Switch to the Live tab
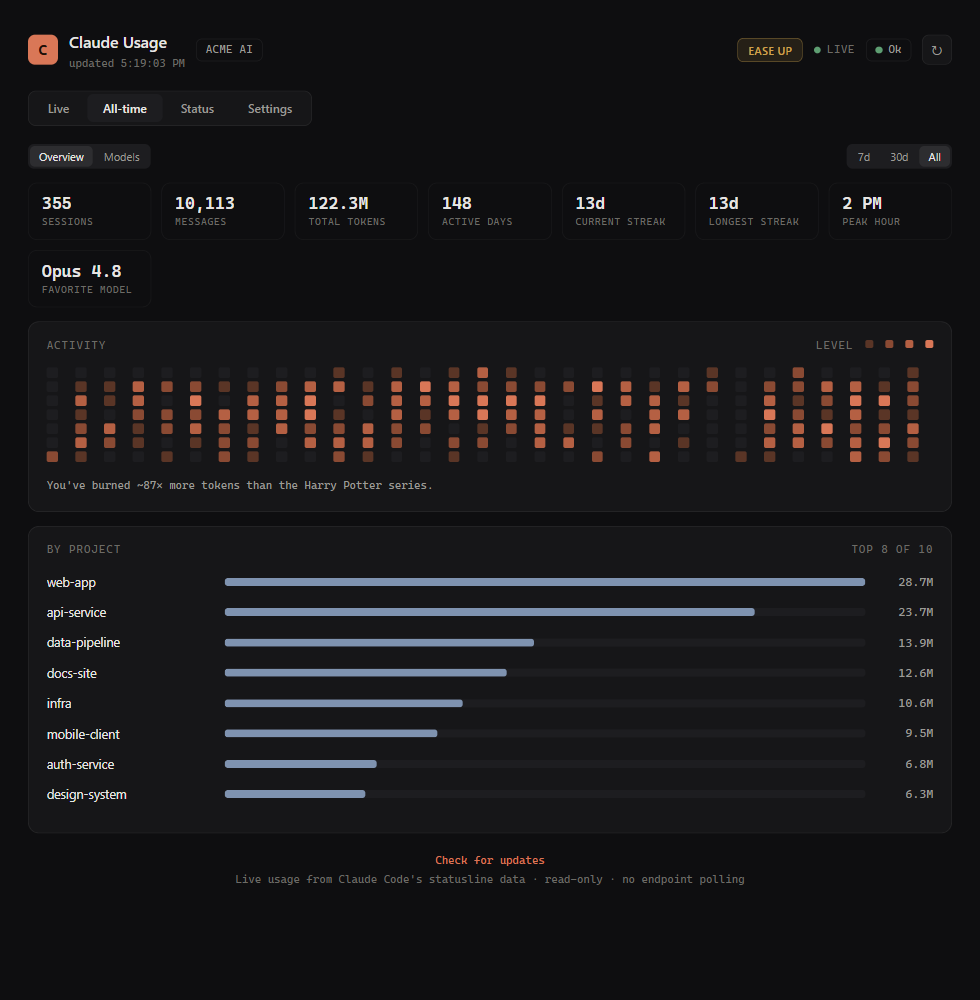The width and height of the screenshot is (980, 1000). [59, 108]
